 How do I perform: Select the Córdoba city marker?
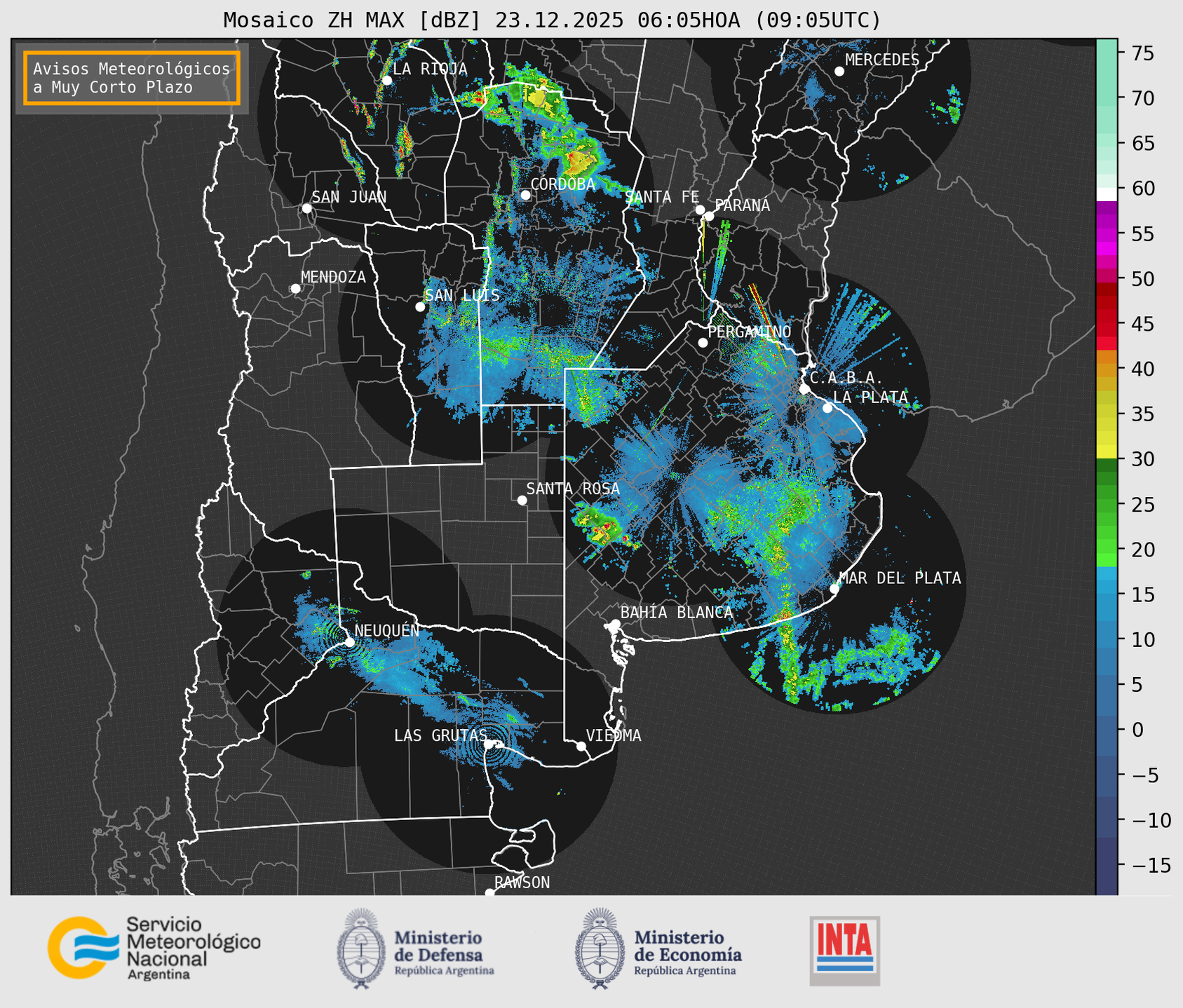(525, 195)
